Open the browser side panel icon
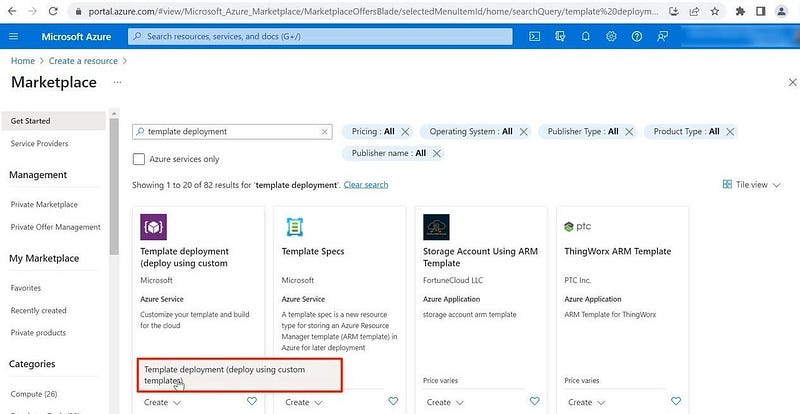Viewport: 800px width, 414px height. (x=761, y=11)
